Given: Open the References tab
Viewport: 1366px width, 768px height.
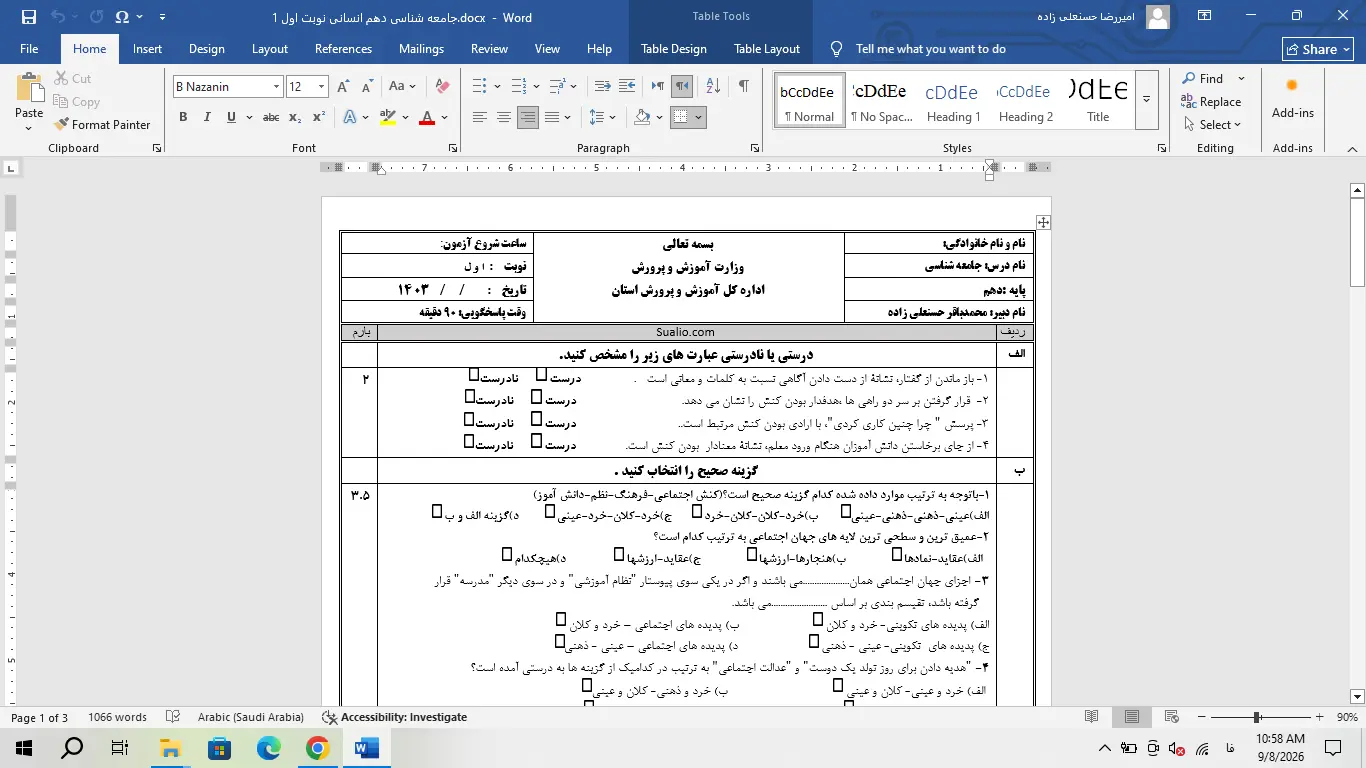Looking at the screenshot, I should [x=343, y=49].
